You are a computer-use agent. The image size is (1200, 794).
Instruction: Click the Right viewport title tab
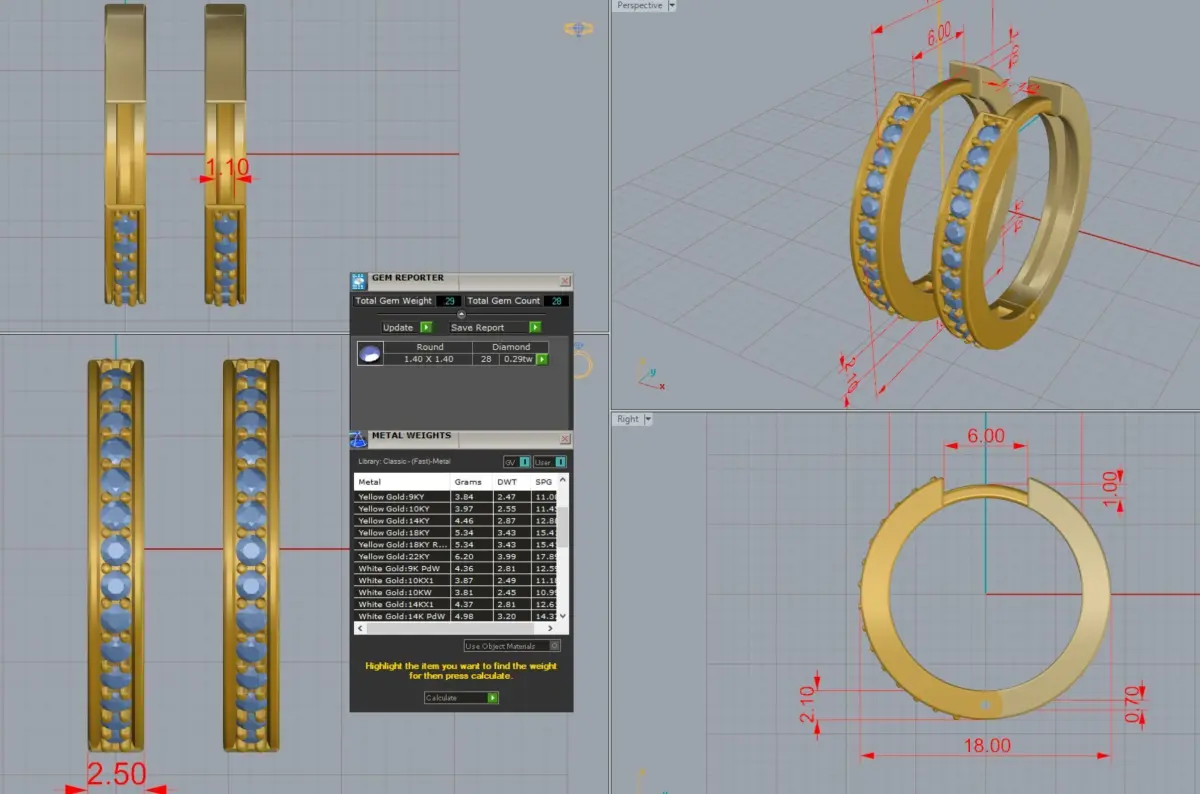pyautogui.click(x=628, y=419)
